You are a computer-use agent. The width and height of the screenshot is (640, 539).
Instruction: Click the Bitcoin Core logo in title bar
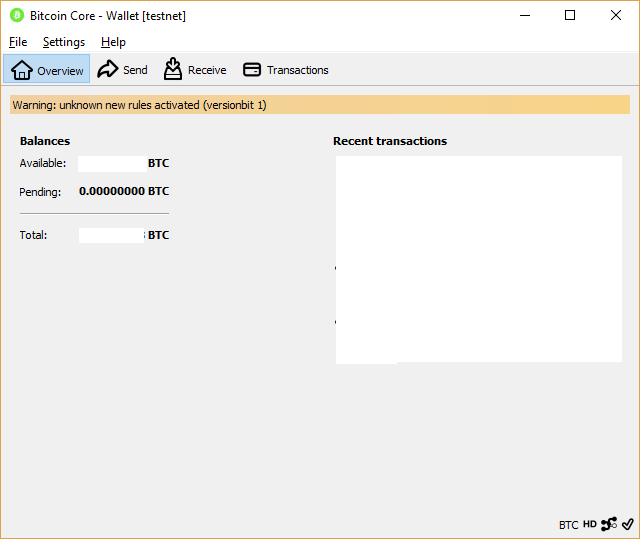[x=17, y=16]
